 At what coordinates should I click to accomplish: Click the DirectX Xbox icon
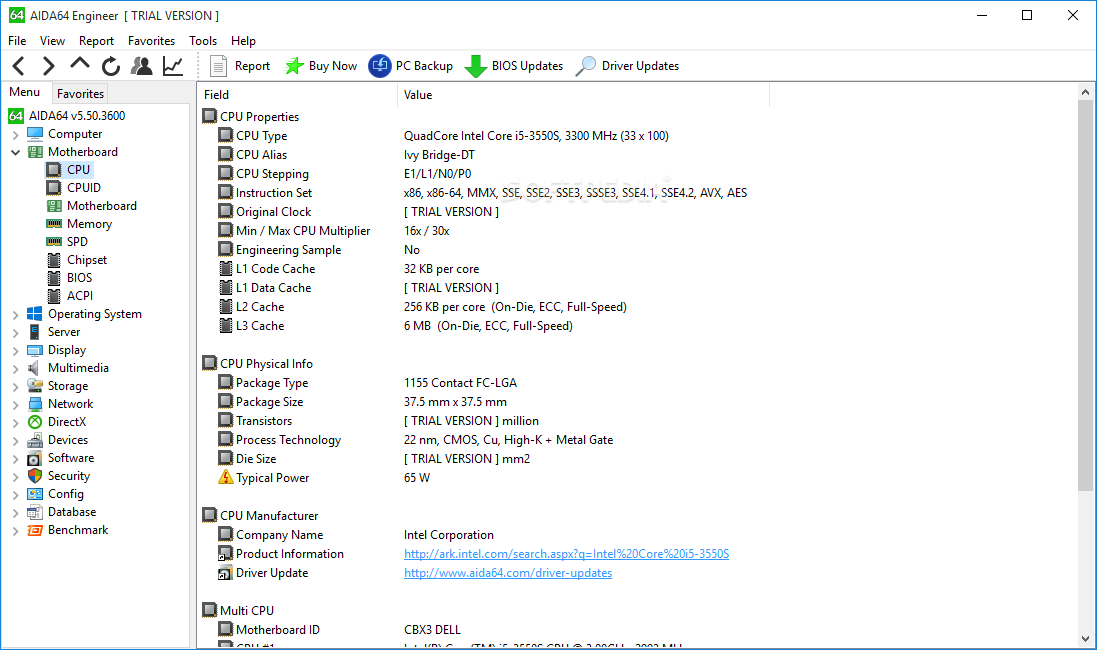point(35,422)
